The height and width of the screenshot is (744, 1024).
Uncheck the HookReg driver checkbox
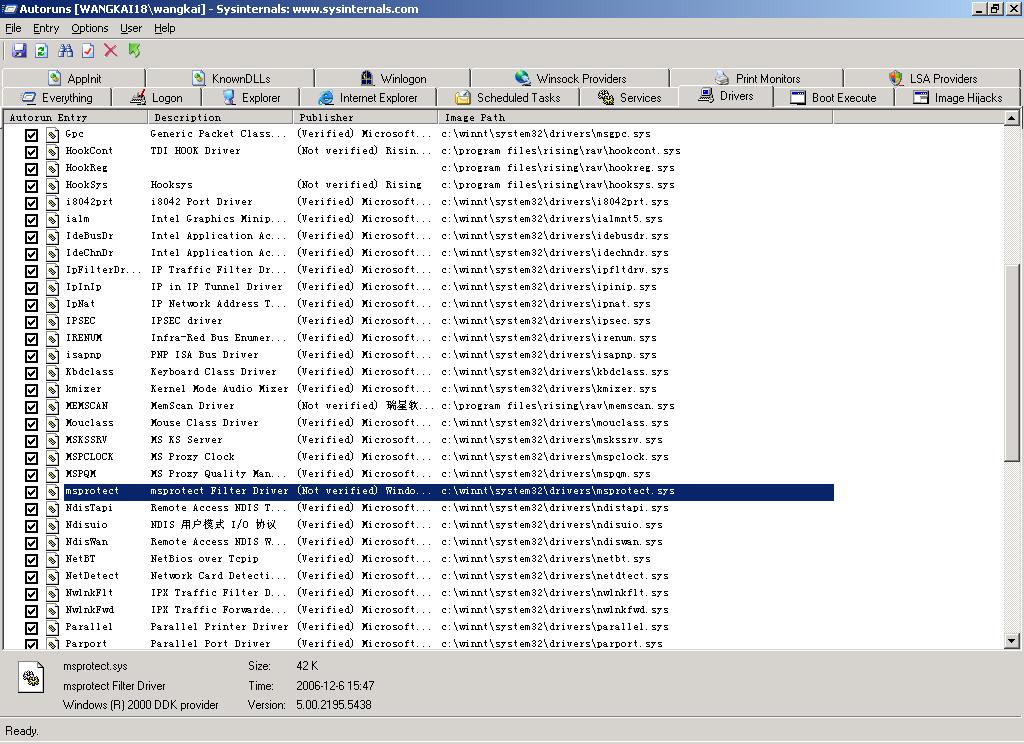pyautogui.click(x=31, y=169)
